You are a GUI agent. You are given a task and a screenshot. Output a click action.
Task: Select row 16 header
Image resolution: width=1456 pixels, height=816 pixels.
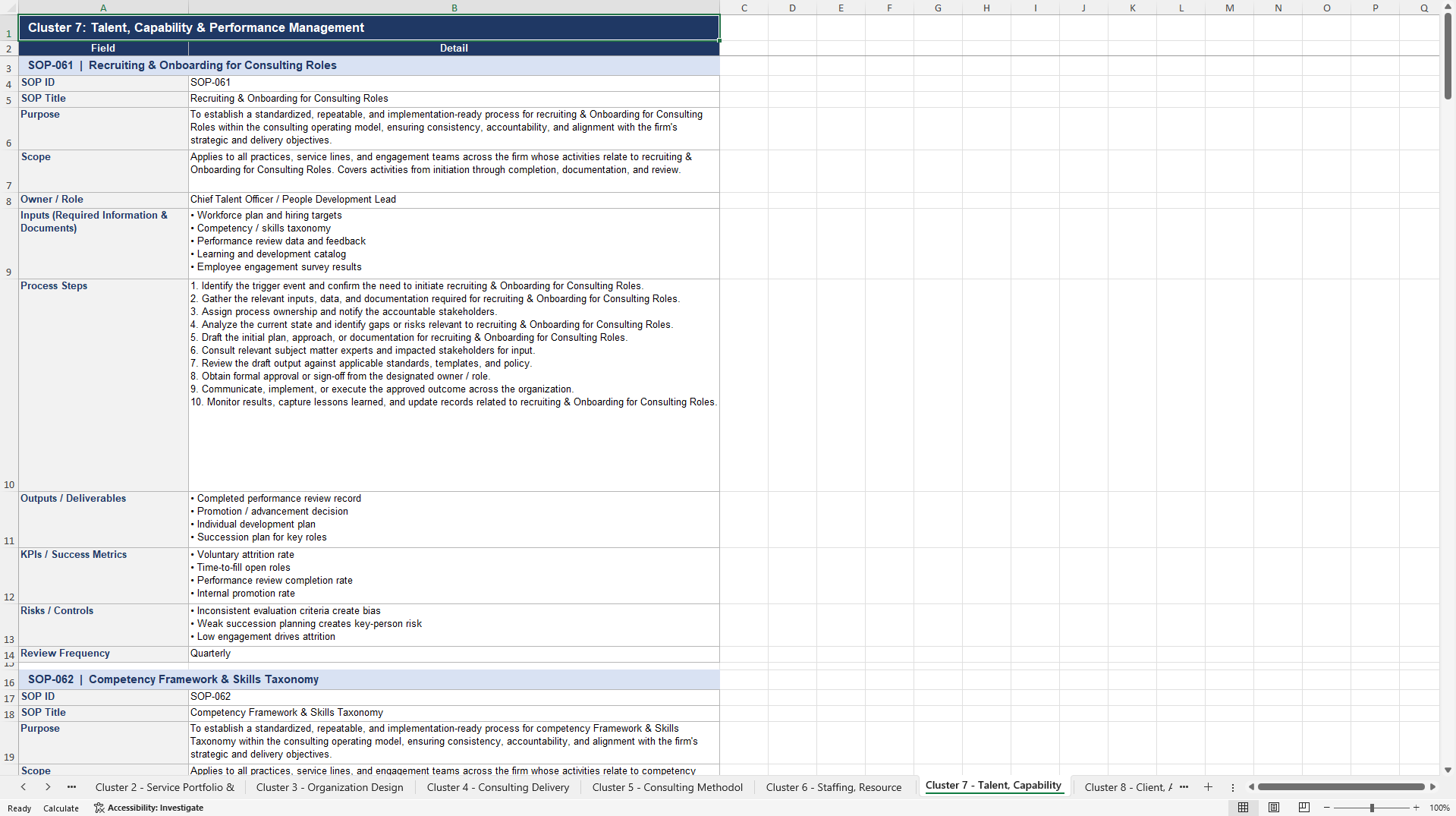coord(9,680)
